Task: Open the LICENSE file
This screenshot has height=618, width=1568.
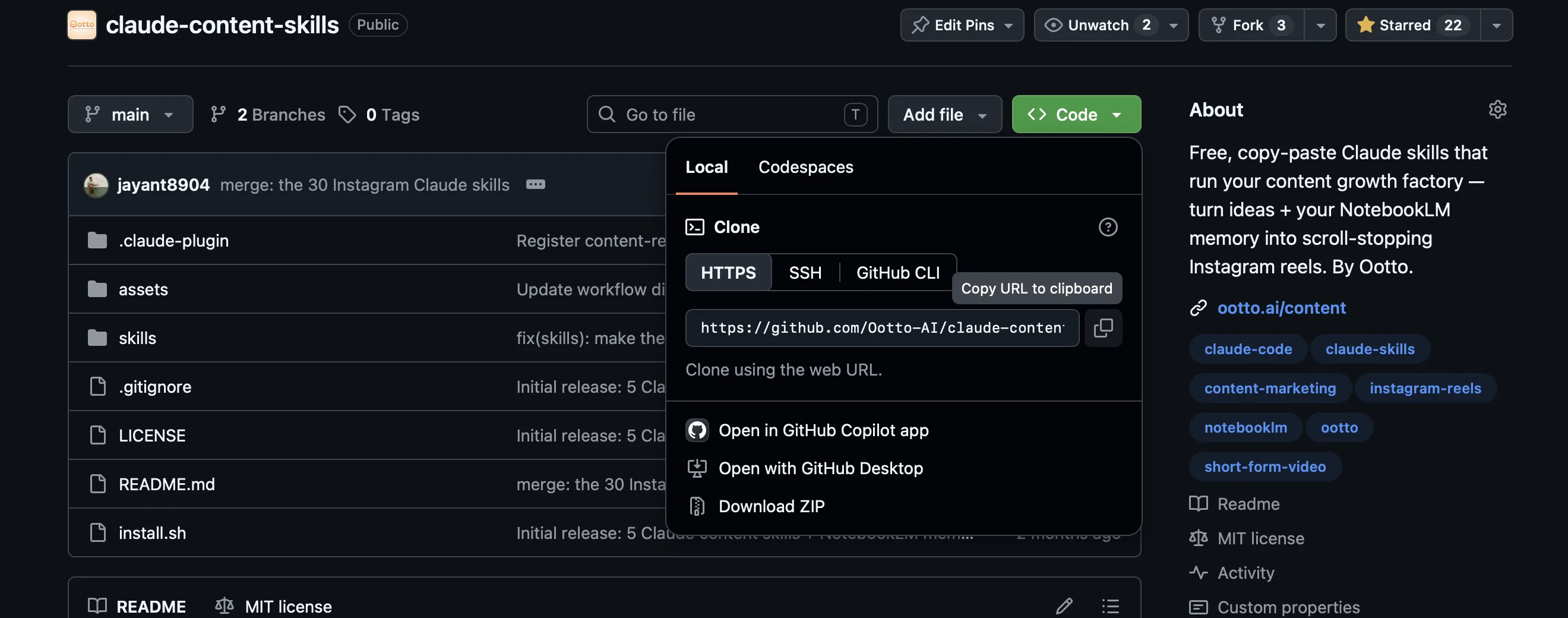Action: tap(151, 436)
